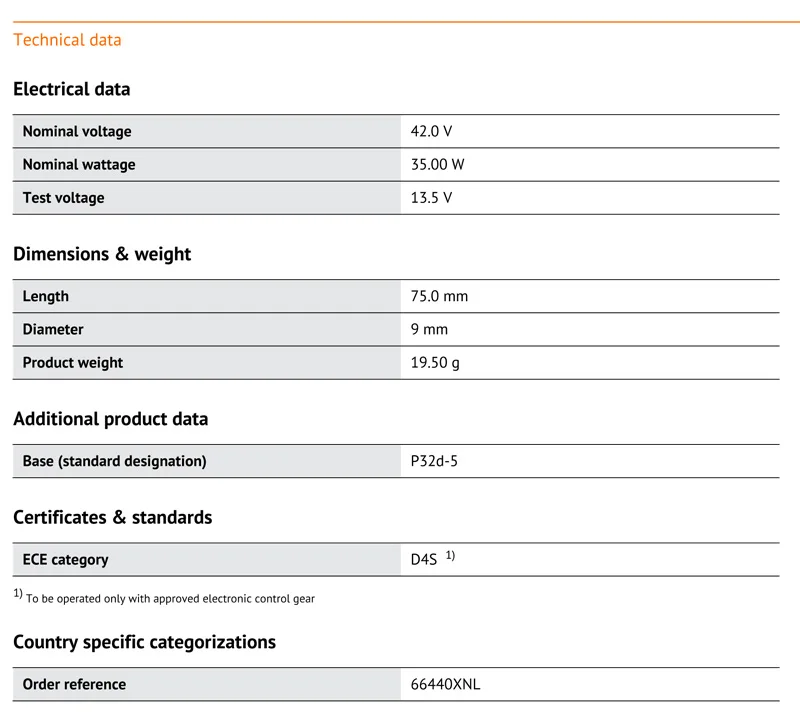Select the 66440XNL order reference value

point(445,684)
